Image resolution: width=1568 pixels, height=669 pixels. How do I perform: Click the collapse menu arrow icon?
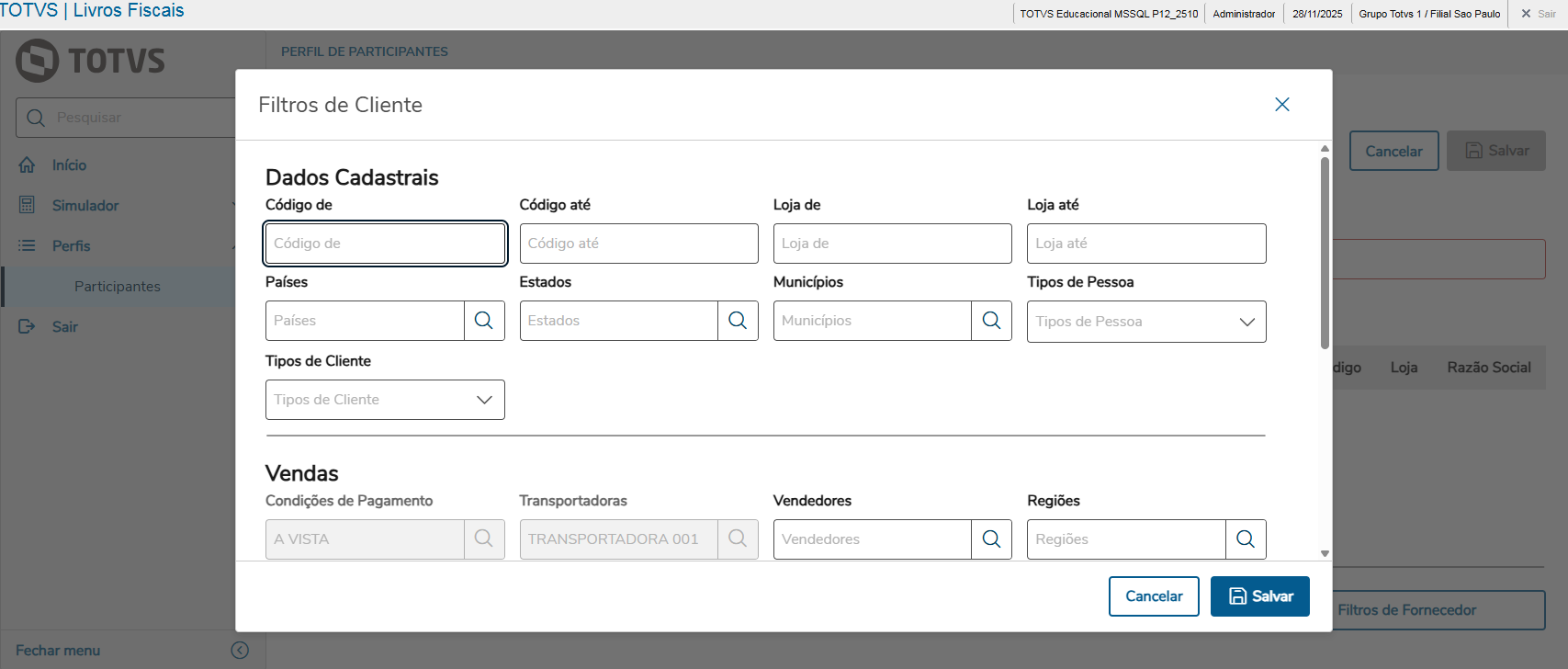240,651
